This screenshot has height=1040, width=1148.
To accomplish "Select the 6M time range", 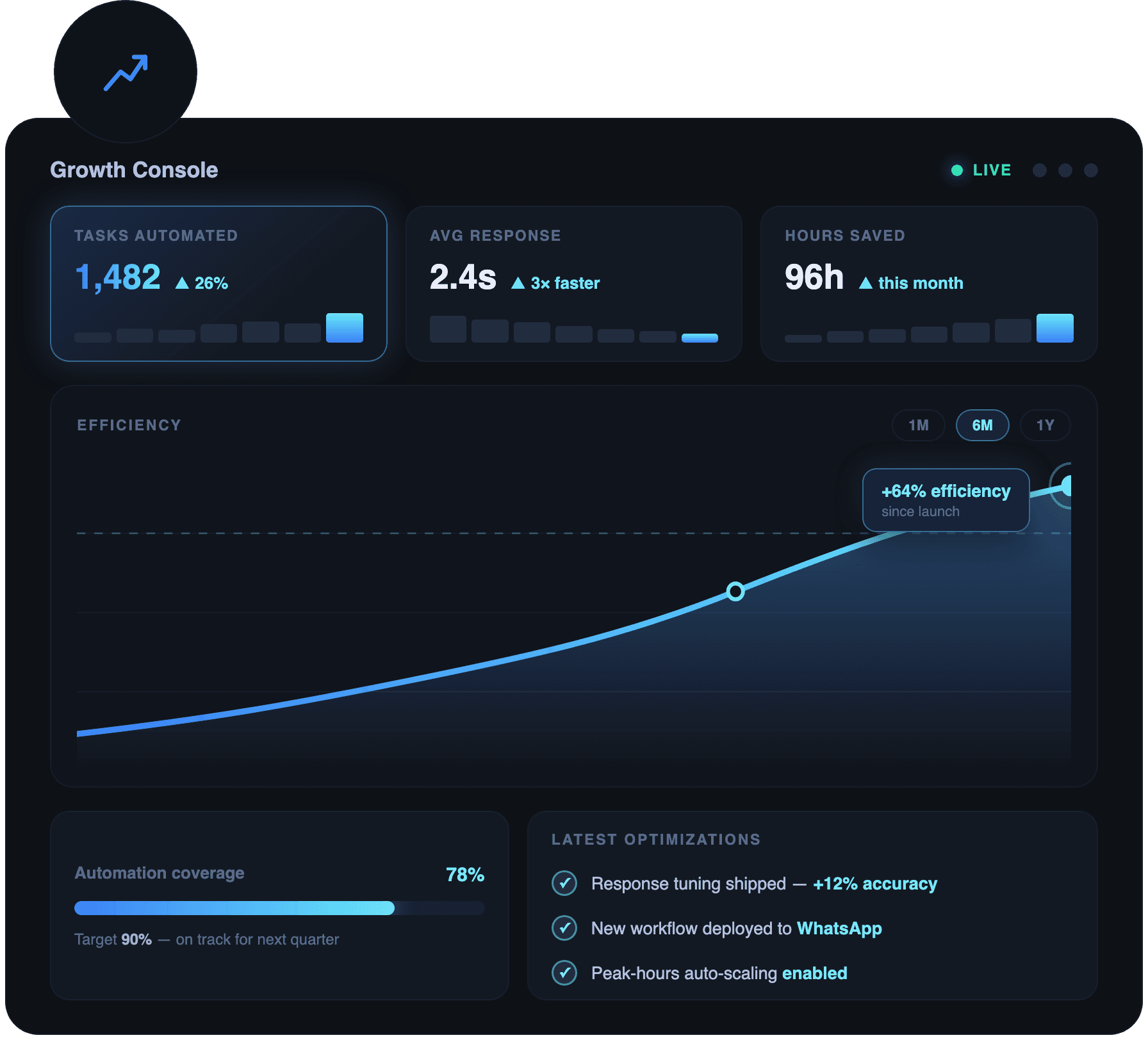I will [x=982, y=425].
